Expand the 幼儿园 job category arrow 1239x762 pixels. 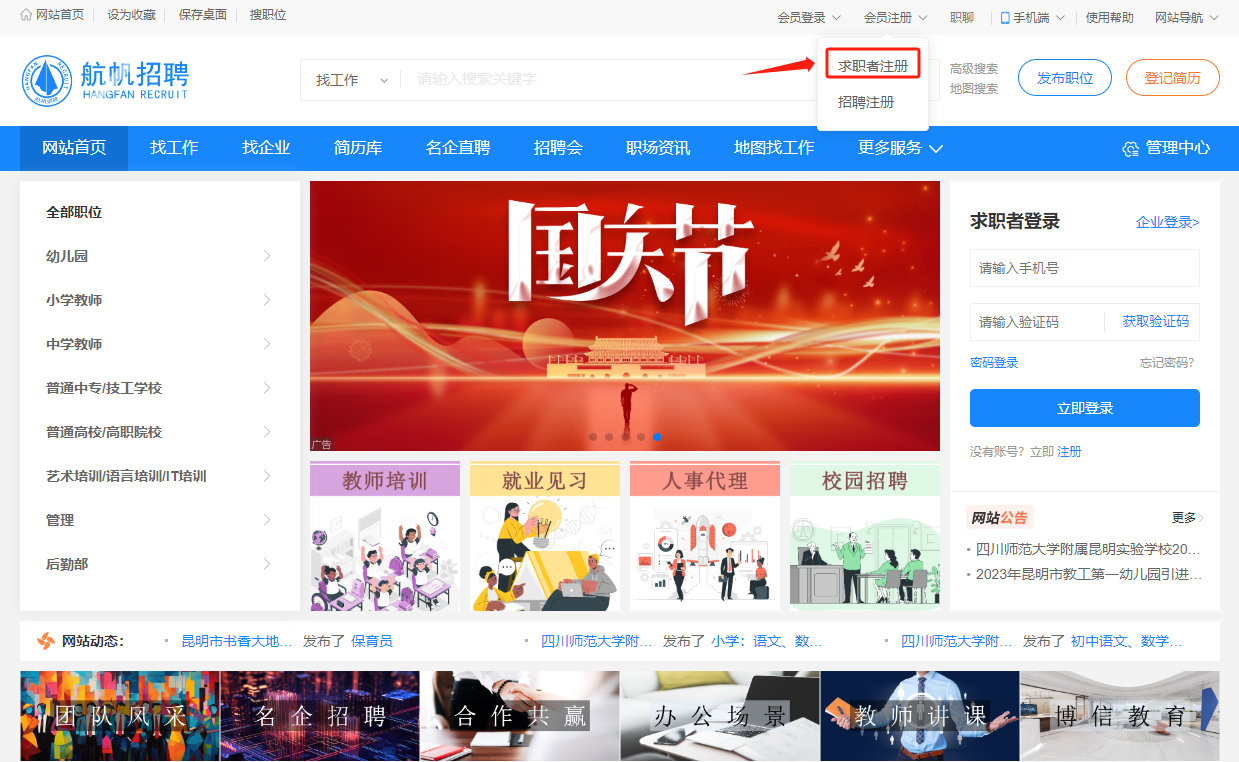[267, 256]
